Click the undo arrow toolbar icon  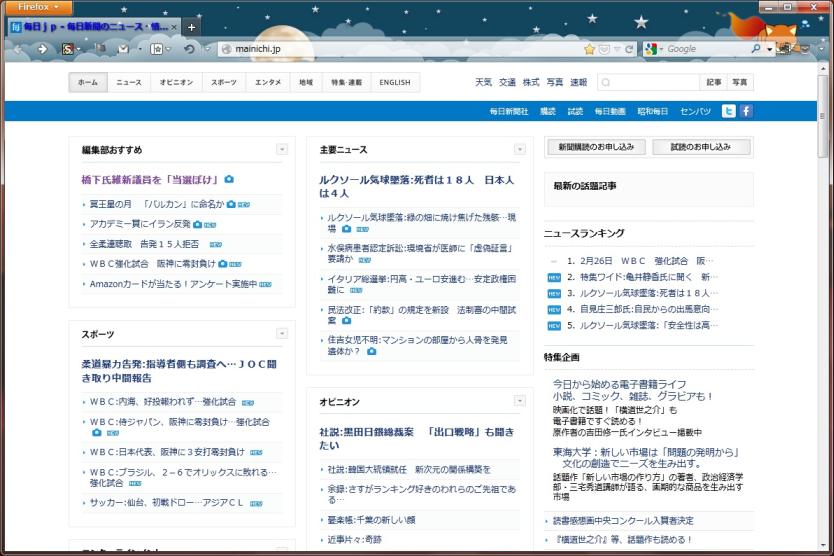tap(189, 49)
